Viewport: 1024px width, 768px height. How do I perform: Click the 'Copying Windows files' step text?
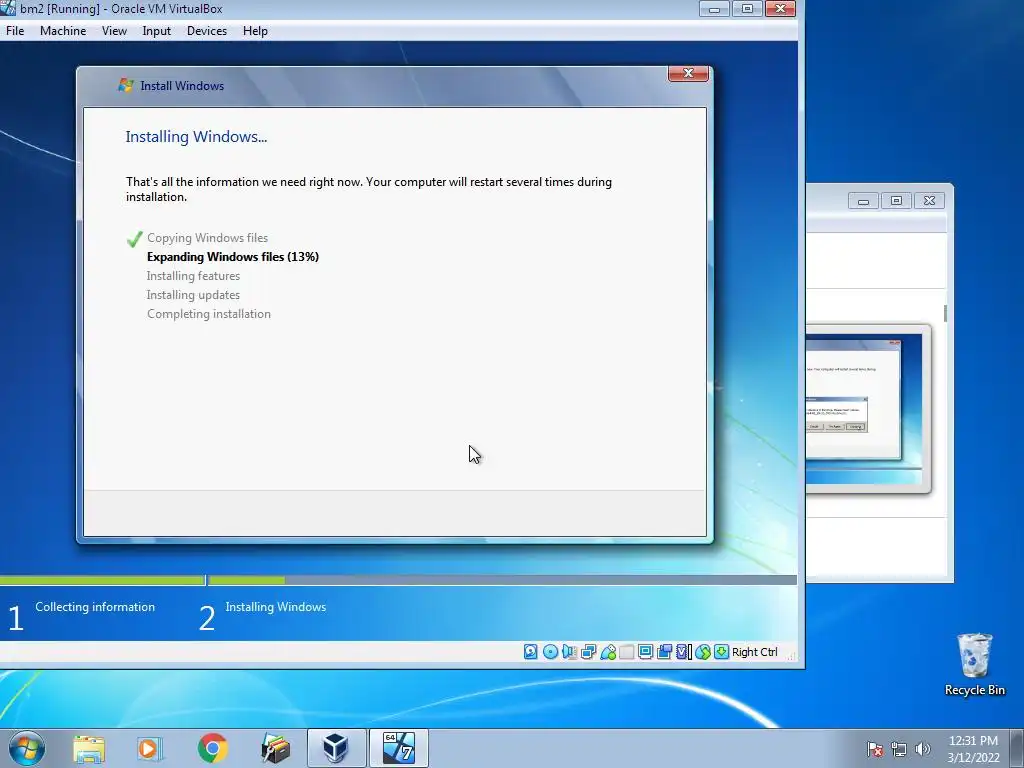click(208, 238)
